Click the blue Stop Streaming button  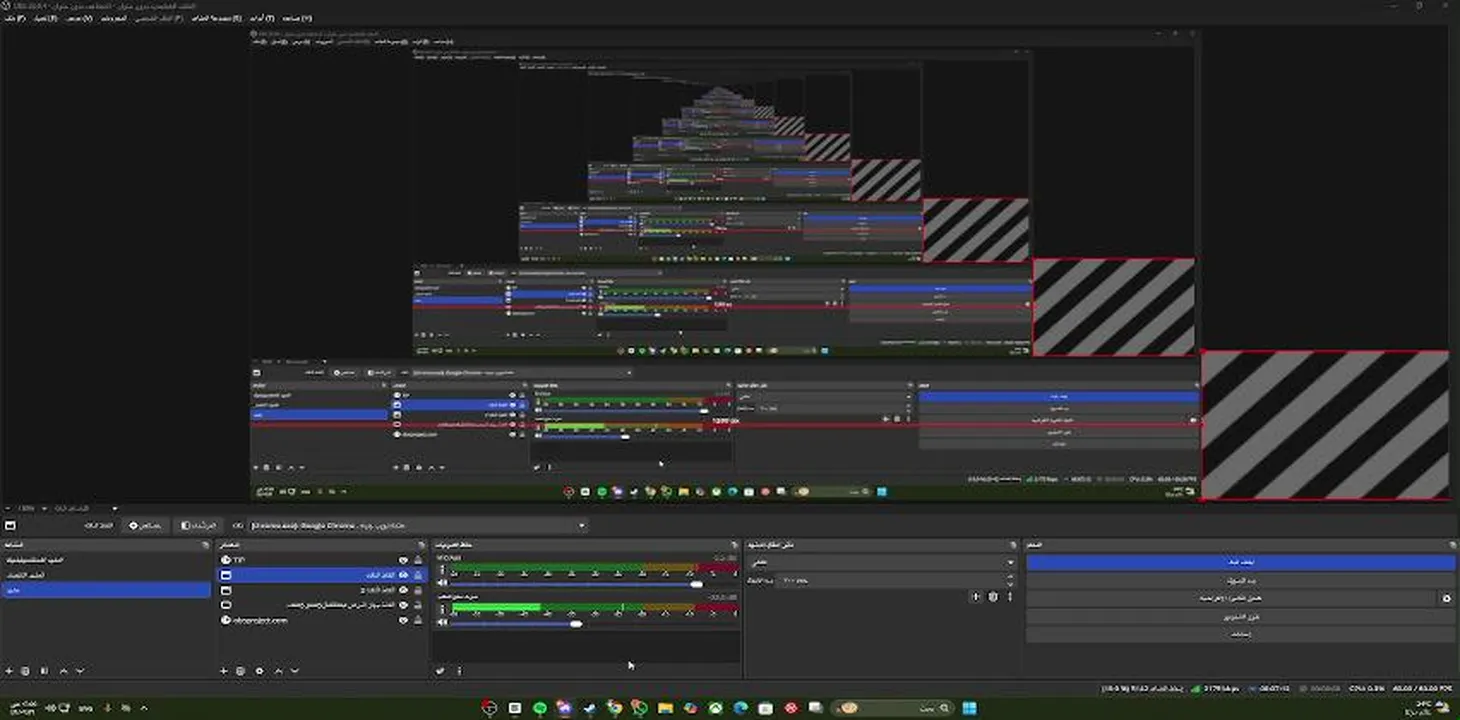[1240, 563]
